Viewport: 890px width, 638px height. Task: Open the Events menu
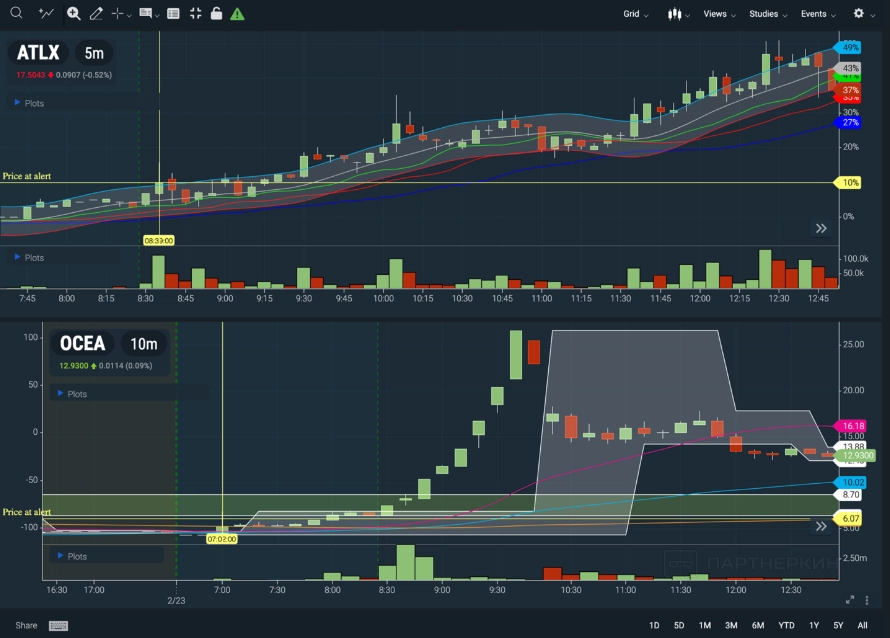[818, 14]
